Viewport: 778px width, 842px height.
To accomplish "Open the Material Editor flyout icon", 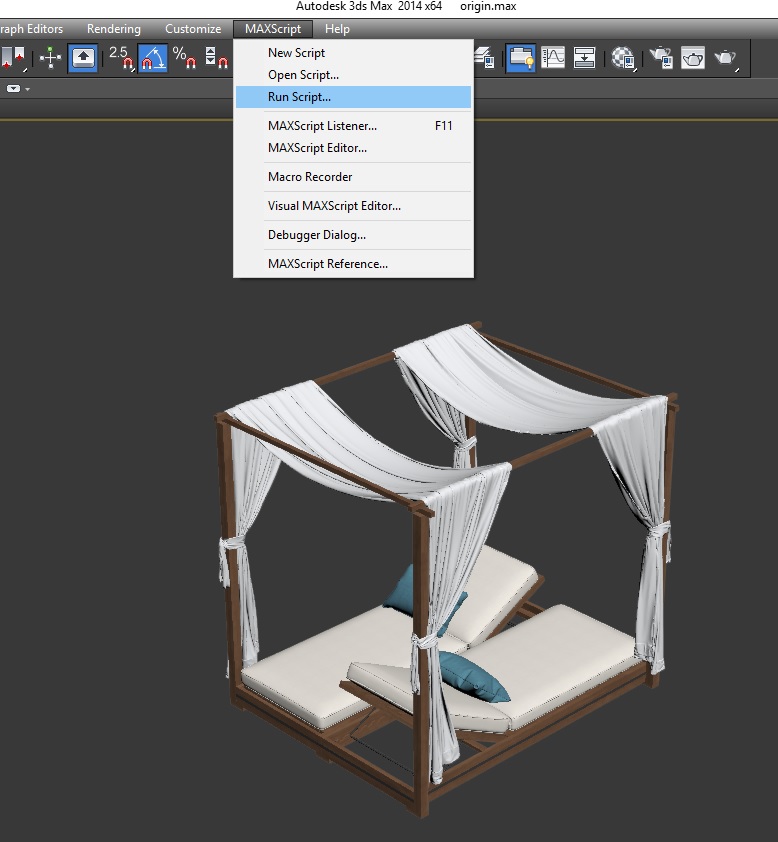I will point(624,58).
